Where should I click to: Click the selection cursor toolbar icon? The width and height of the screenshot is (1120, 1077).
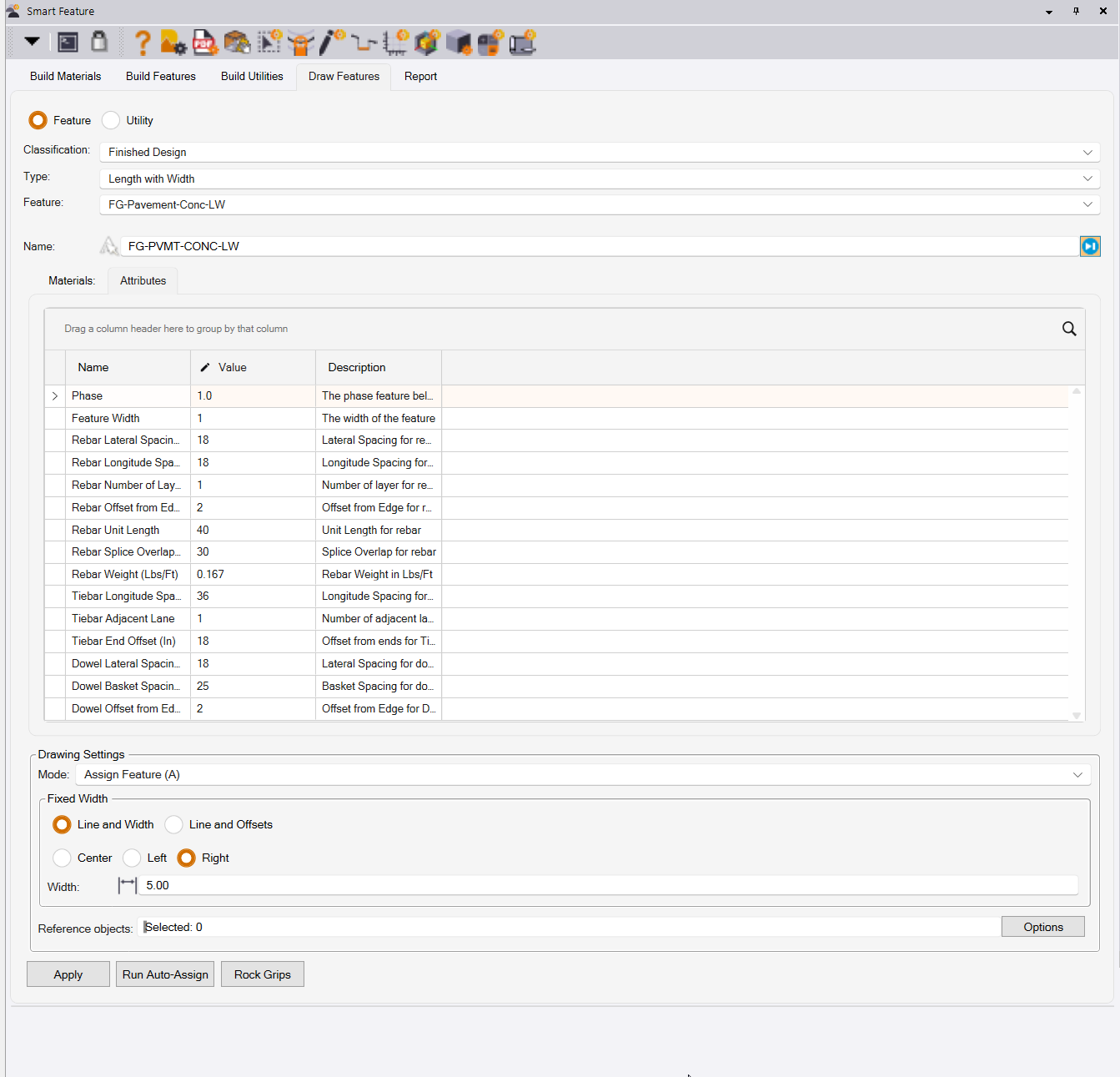(x=269, y=43)
